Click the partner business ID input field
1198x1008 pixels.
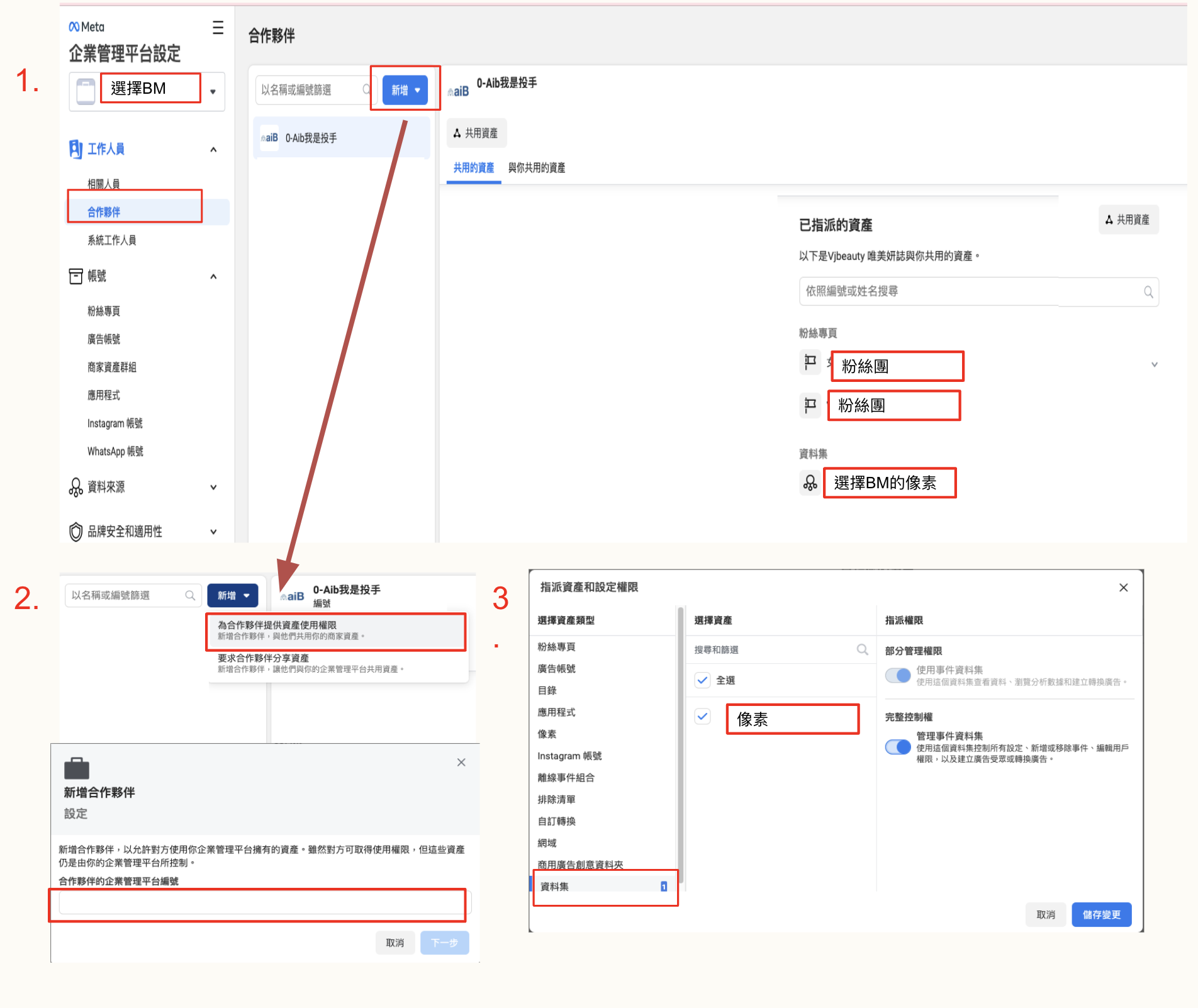tap(265, 903)
